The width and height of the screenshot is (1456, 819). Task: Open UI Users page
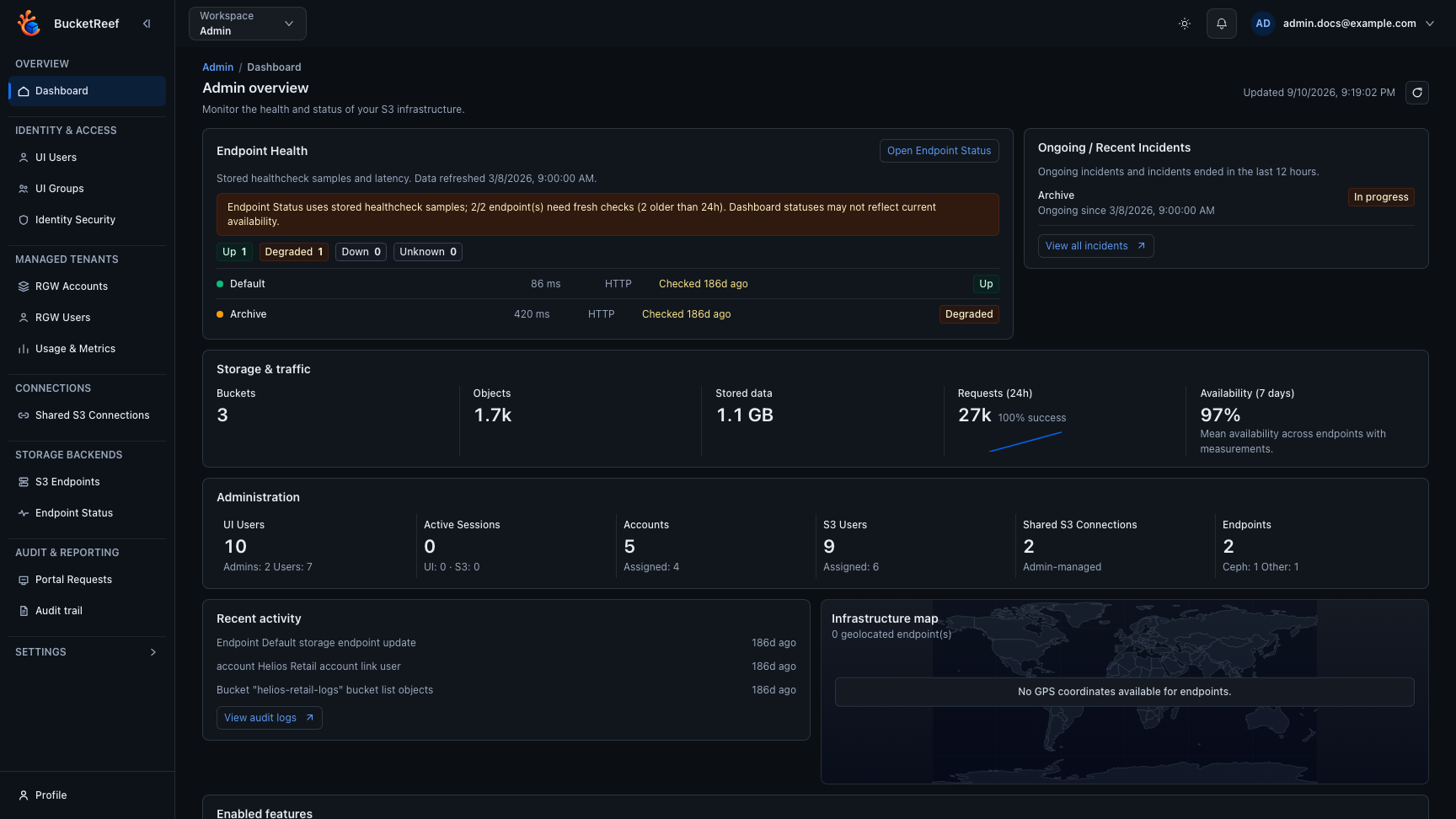(87, 158)
